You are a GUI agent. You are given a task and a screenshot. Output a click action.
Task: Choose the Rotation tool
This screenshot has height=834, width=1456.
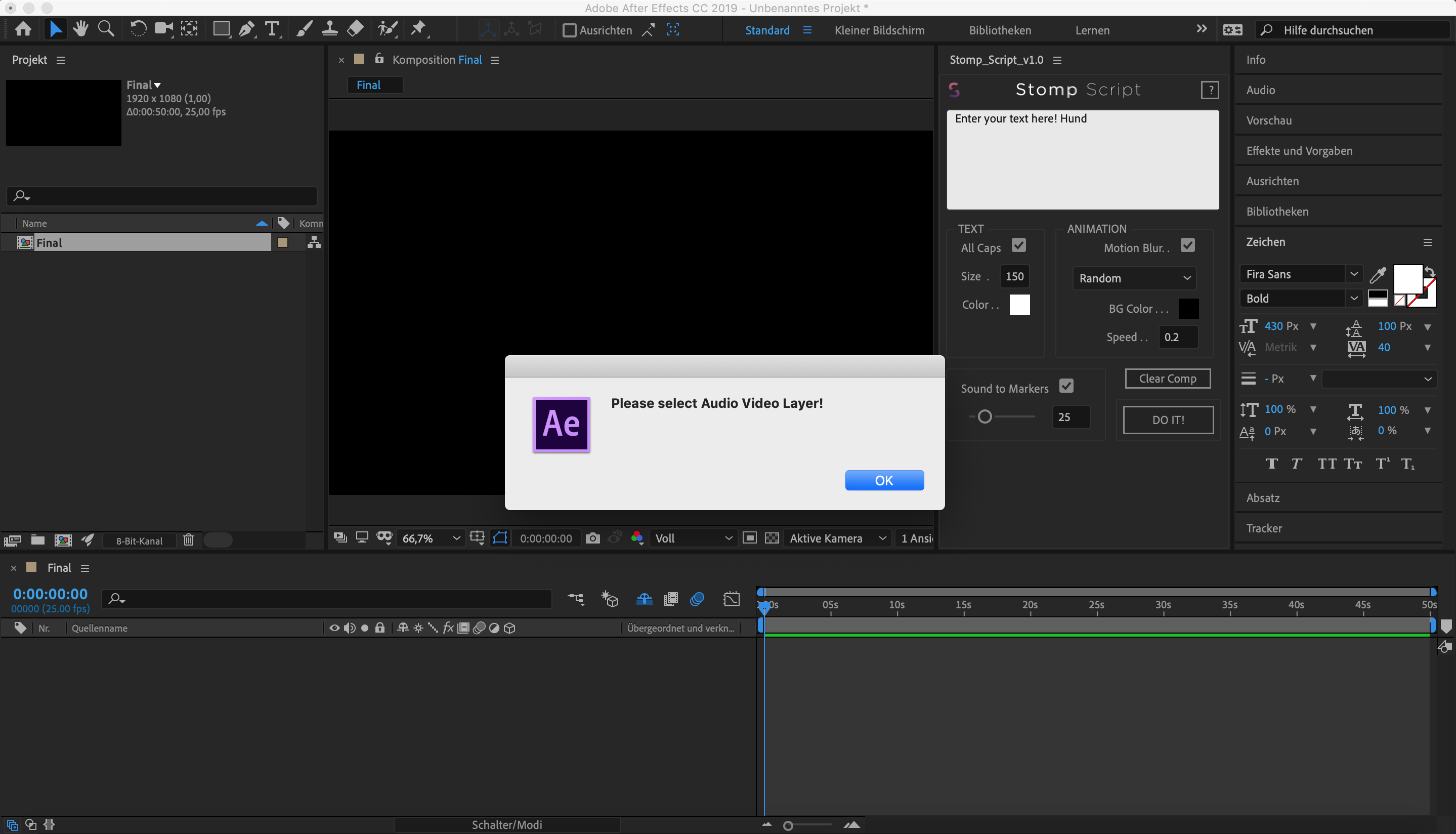138,29
